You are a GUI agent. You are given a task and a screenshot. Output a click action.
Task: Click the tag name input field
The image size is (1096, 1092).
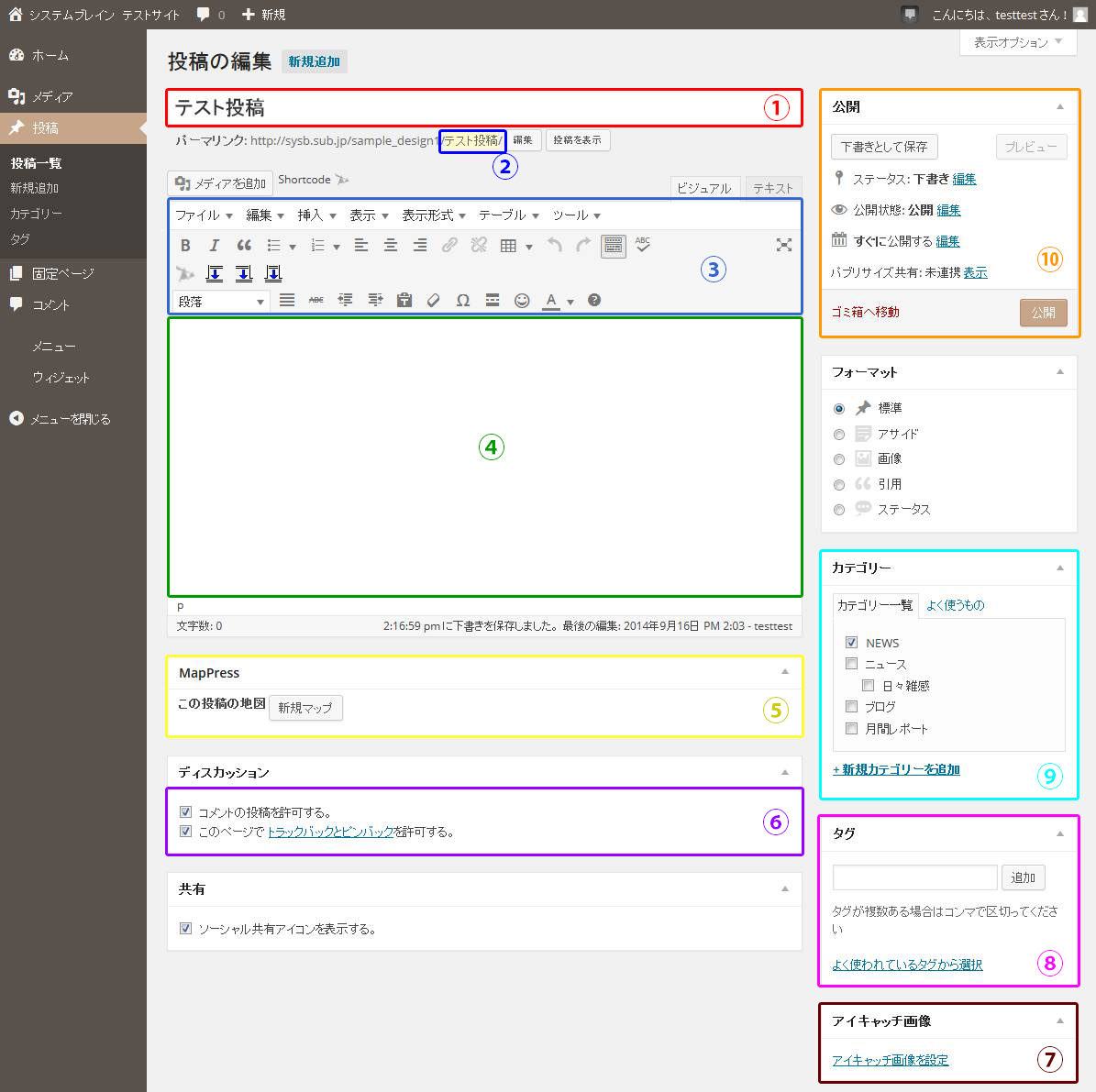click(914, 877)
